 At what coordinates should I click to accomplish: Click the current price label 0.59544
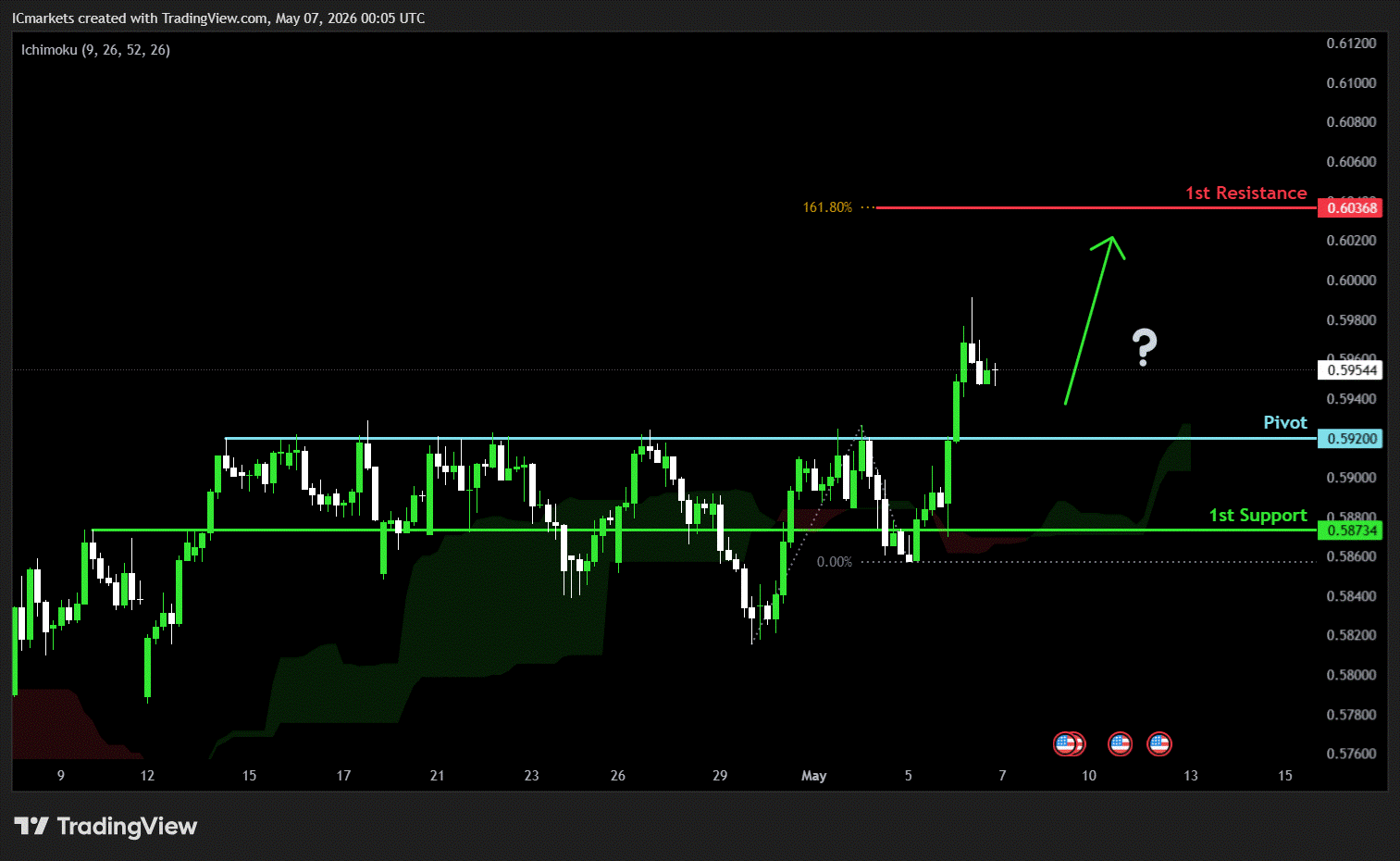click(1350, 370)
